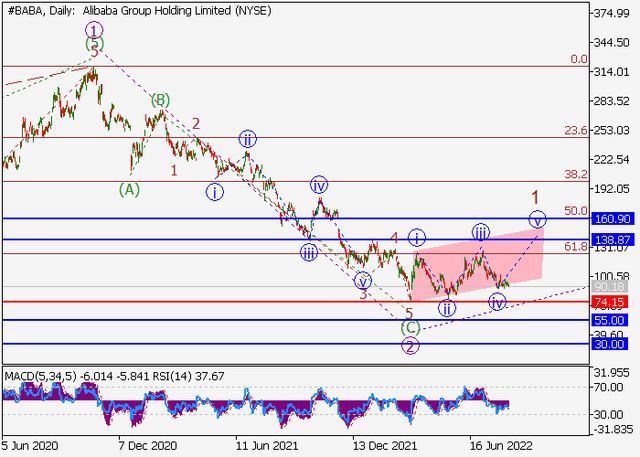Click the blue circled iv above the 50.0 line
The height and width of the screenshot is (457, 640).
point(319,186)
